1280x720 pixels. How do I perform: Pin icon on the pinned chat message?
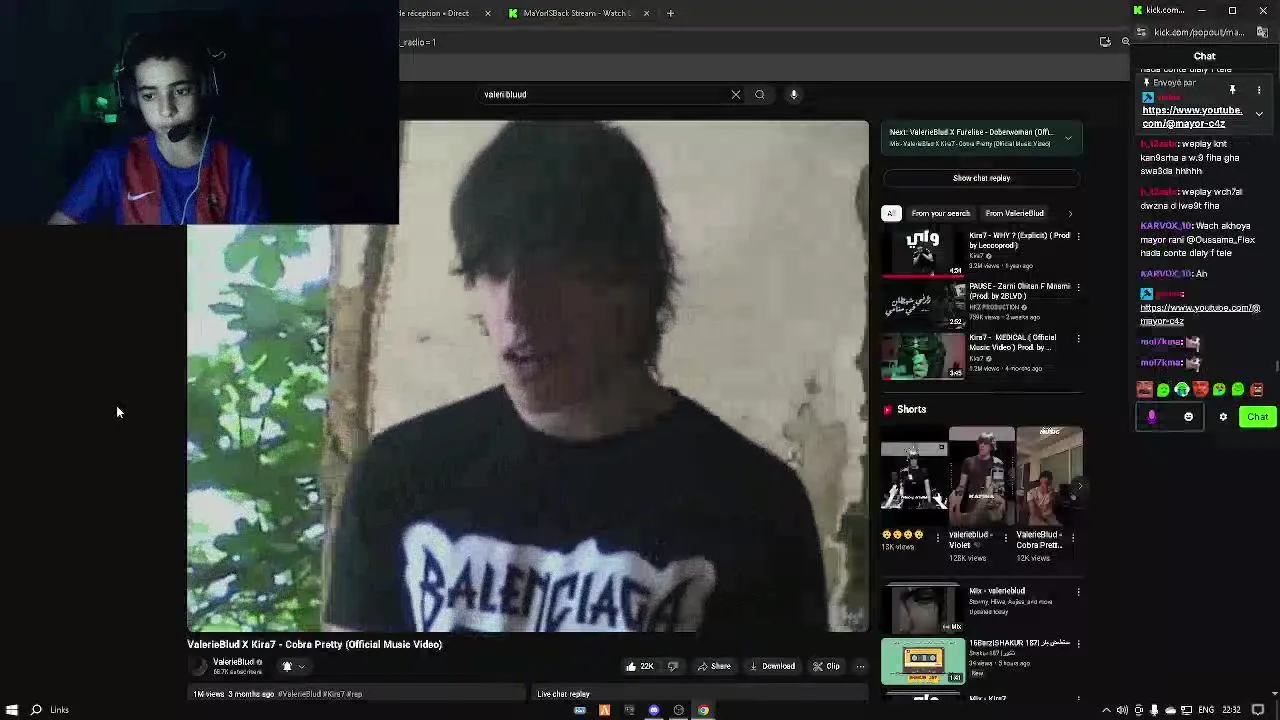click(1233, 90)
